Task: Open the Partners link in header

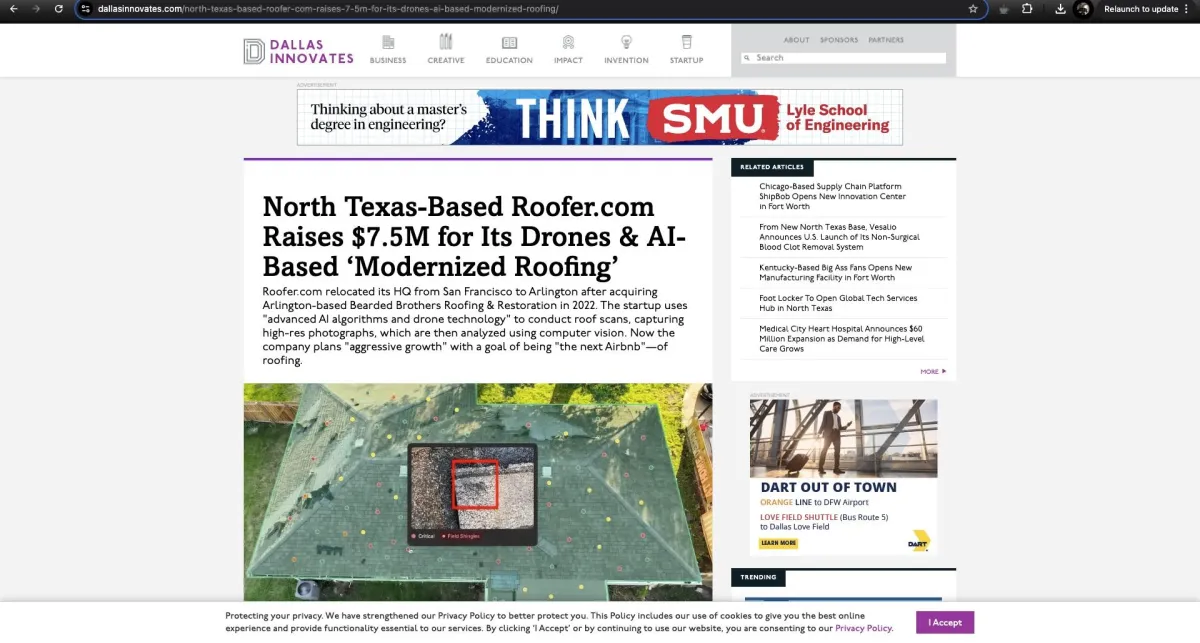Action: pos(886,40)
